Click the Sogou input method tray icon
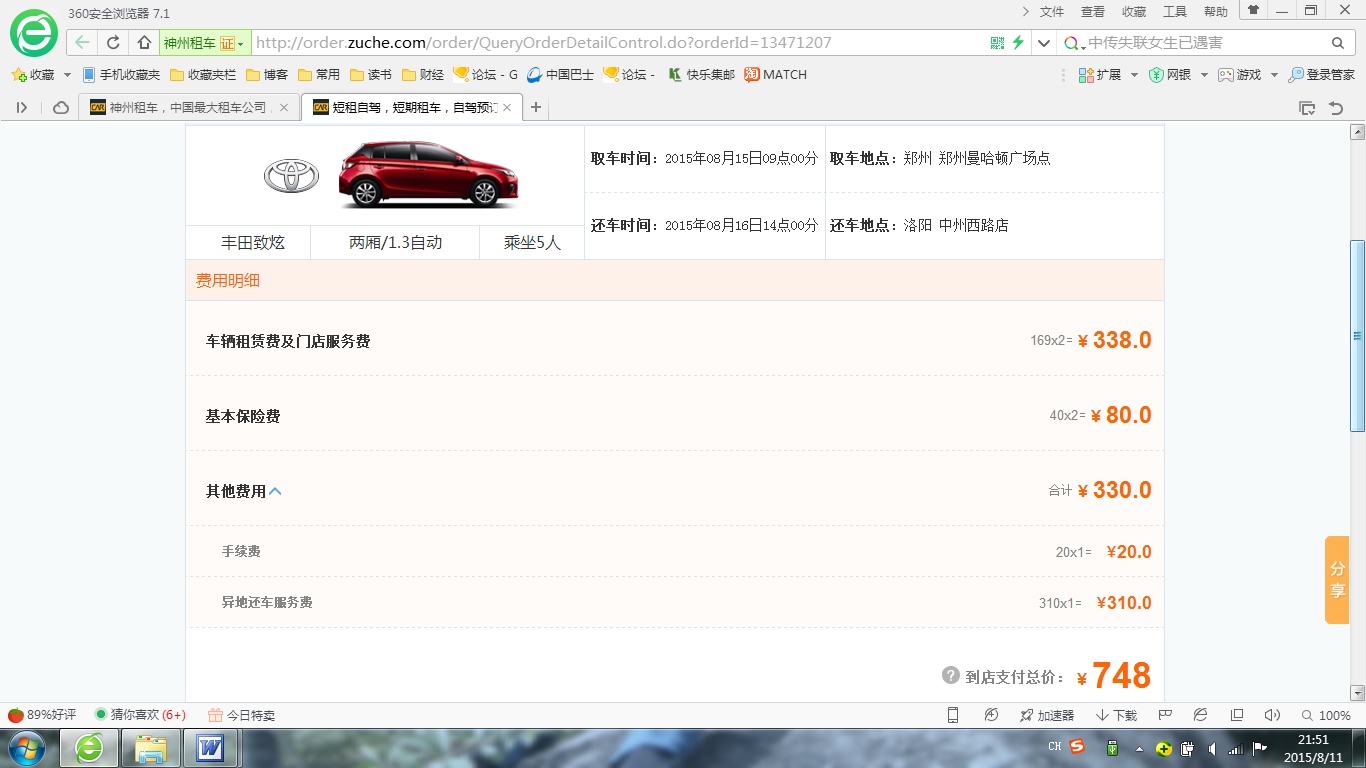The width and height of the screenshot is (1366, 768). [1077, 747]
